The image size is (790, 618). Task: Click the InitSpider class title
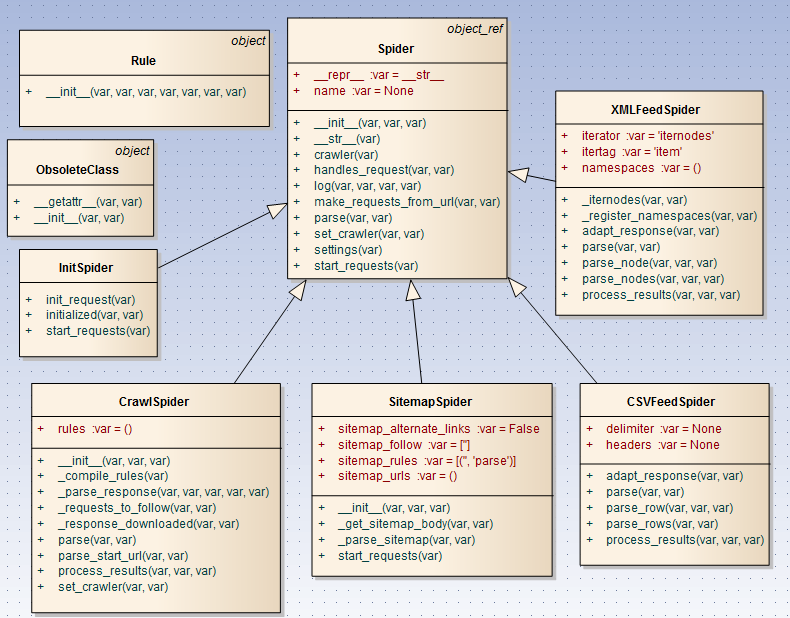click(x=87, y=268)
